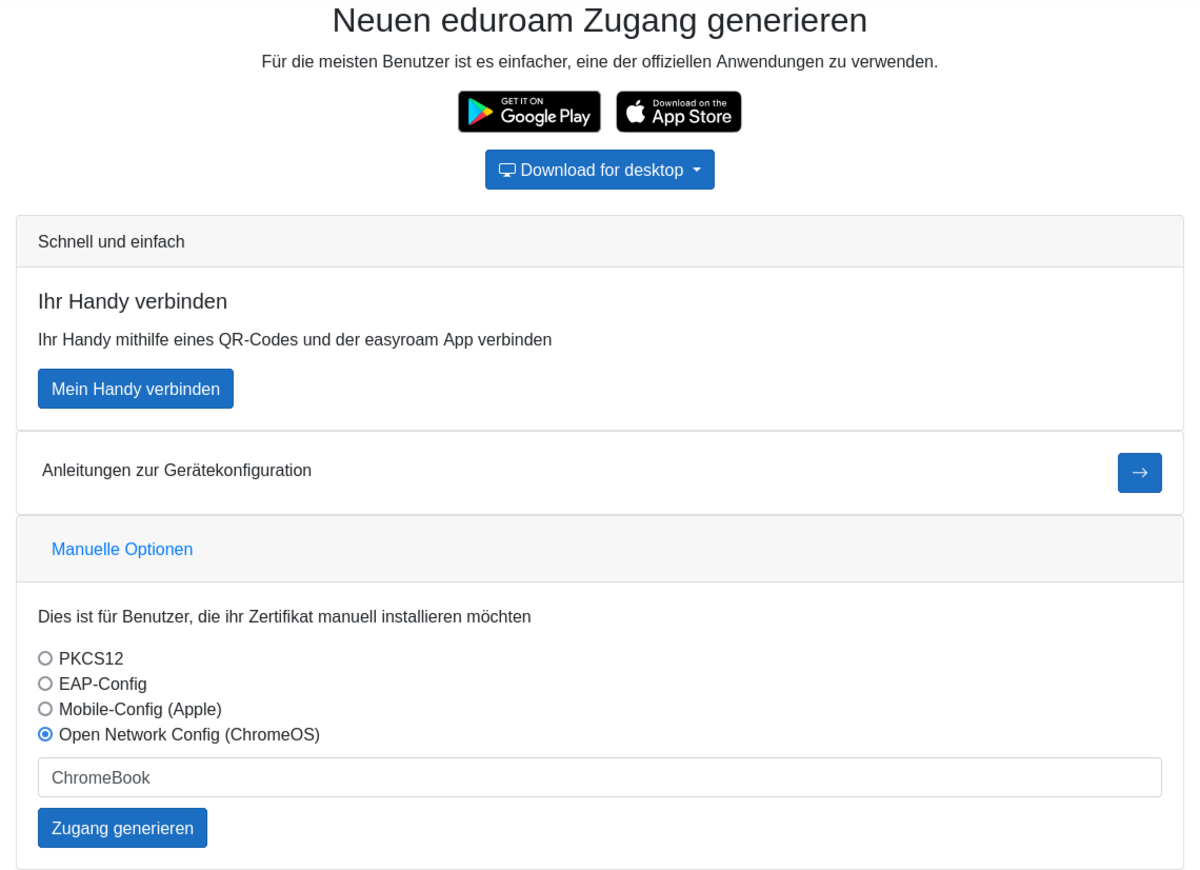Click the Zugang generieren button
The width and height of the screenshot is (1200, 870).
[122, 828]
